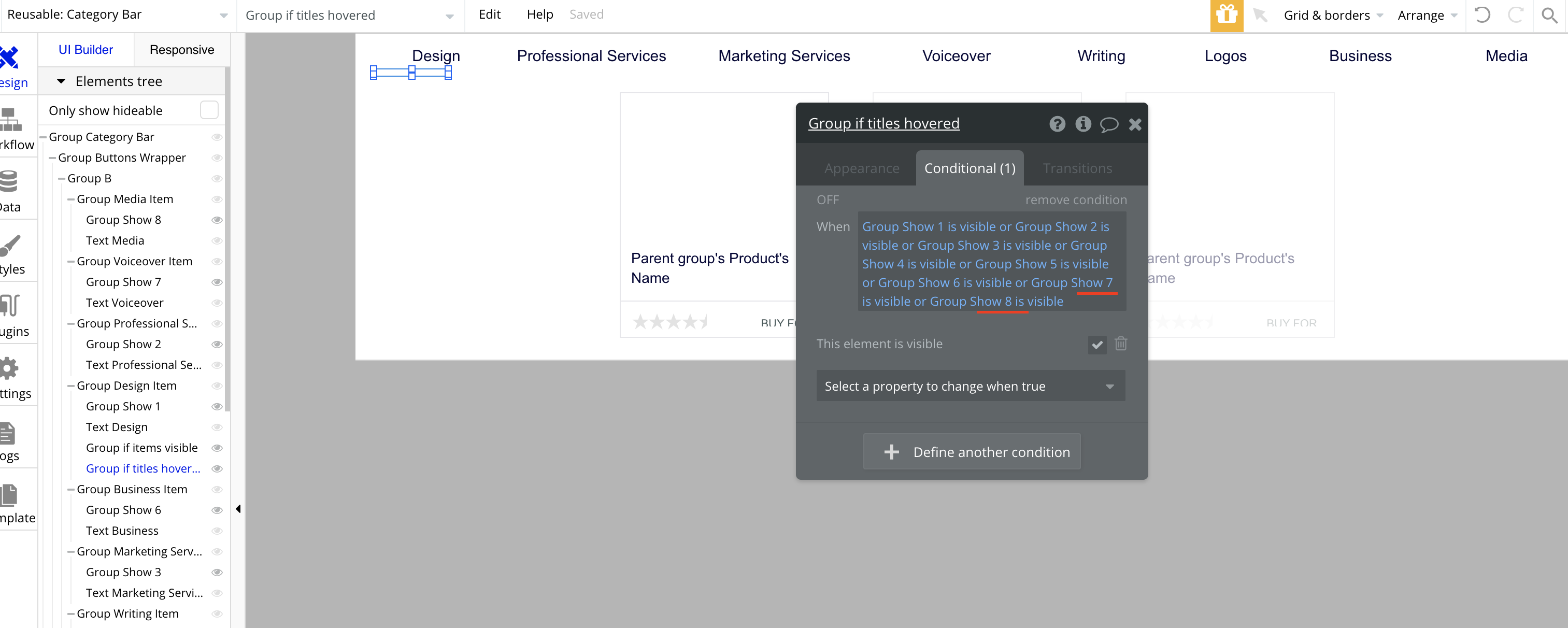Select Text Design in the elements tree
Screen dimensions: 1568x628
click(x=116, y=427)
